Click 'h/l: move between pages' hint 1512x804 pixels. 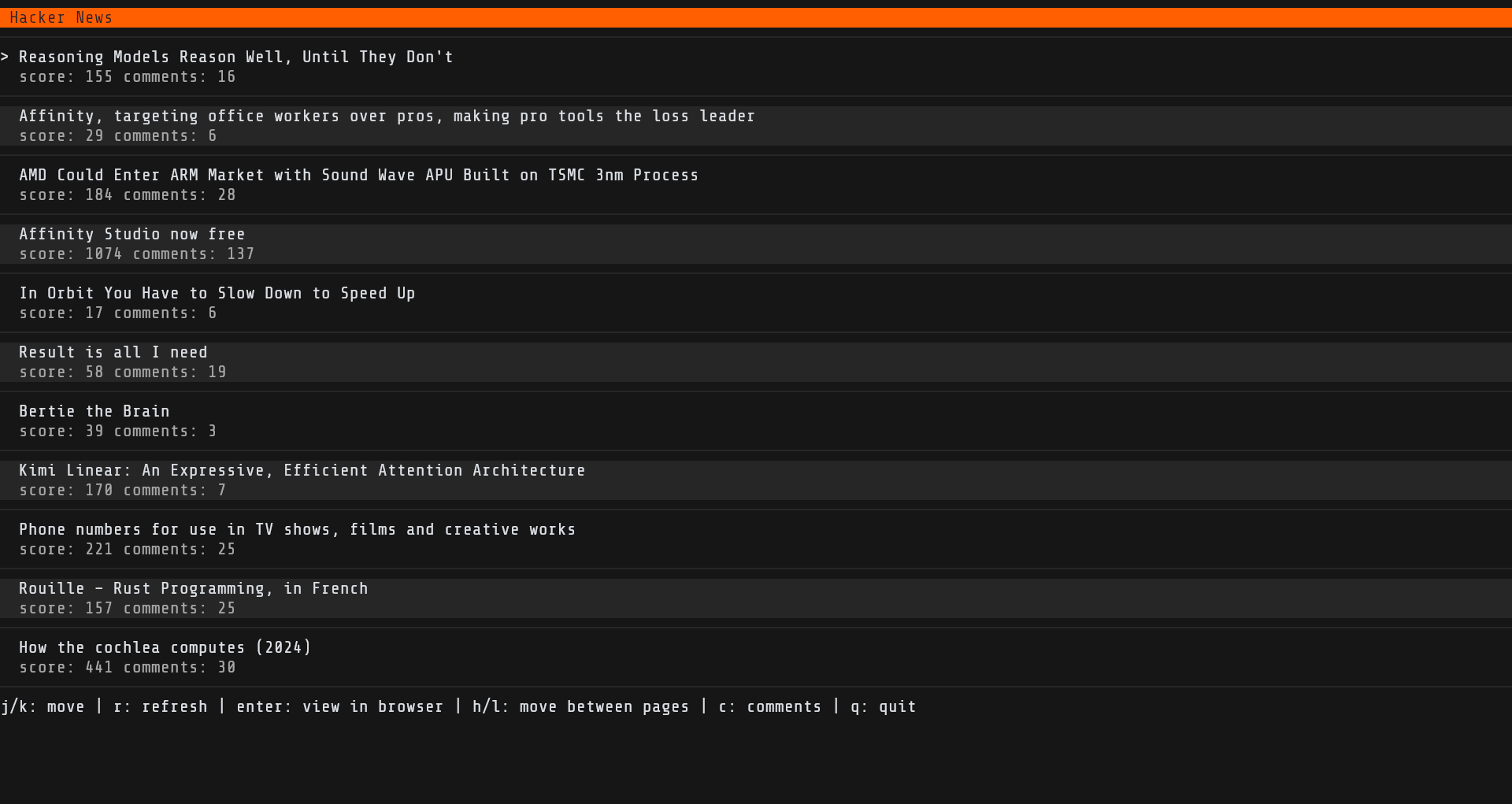[x=580, y=706]
